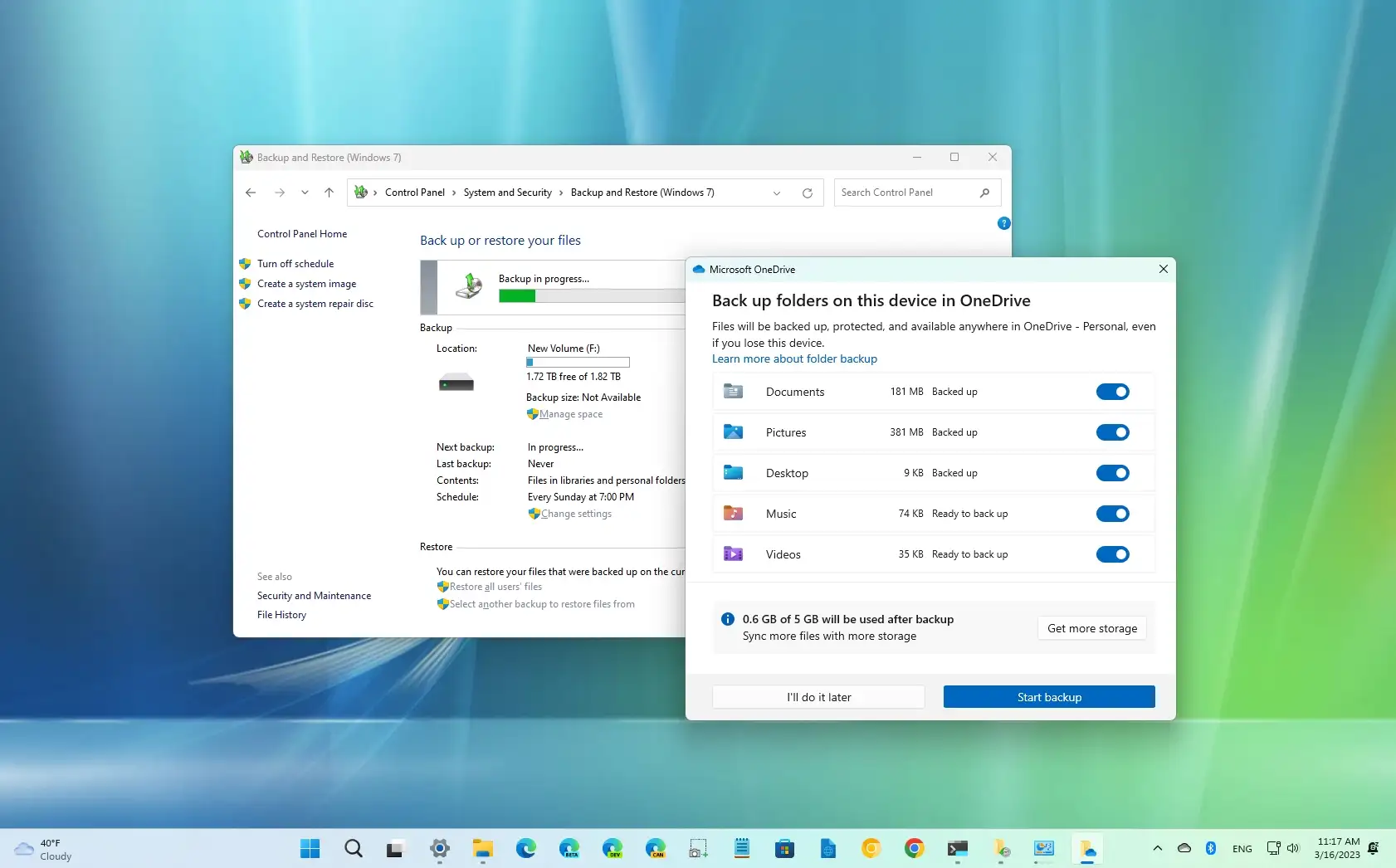Click the New Volume free space bar

[578, 362]
